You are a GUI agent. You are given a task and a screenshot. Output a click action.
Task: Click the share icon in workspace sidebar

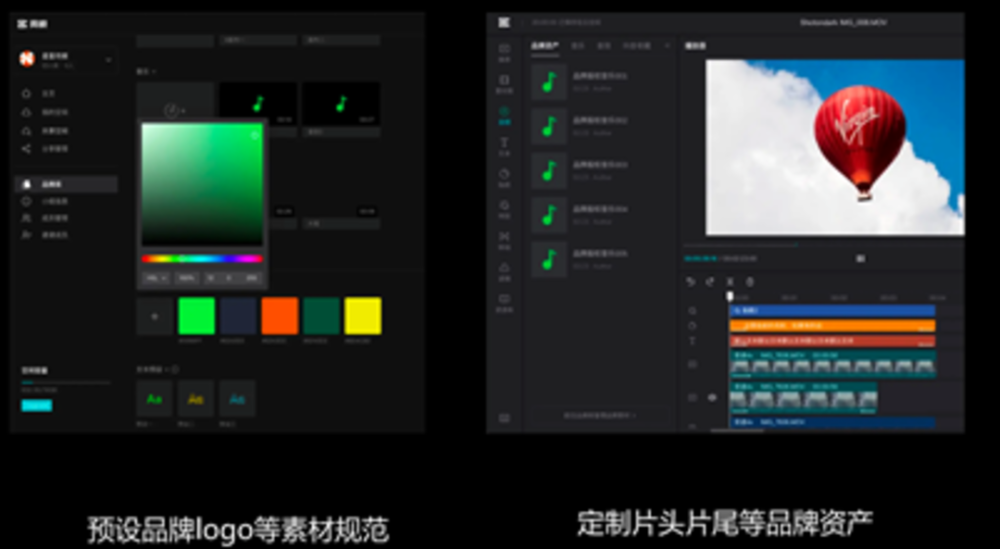[26, 149]
